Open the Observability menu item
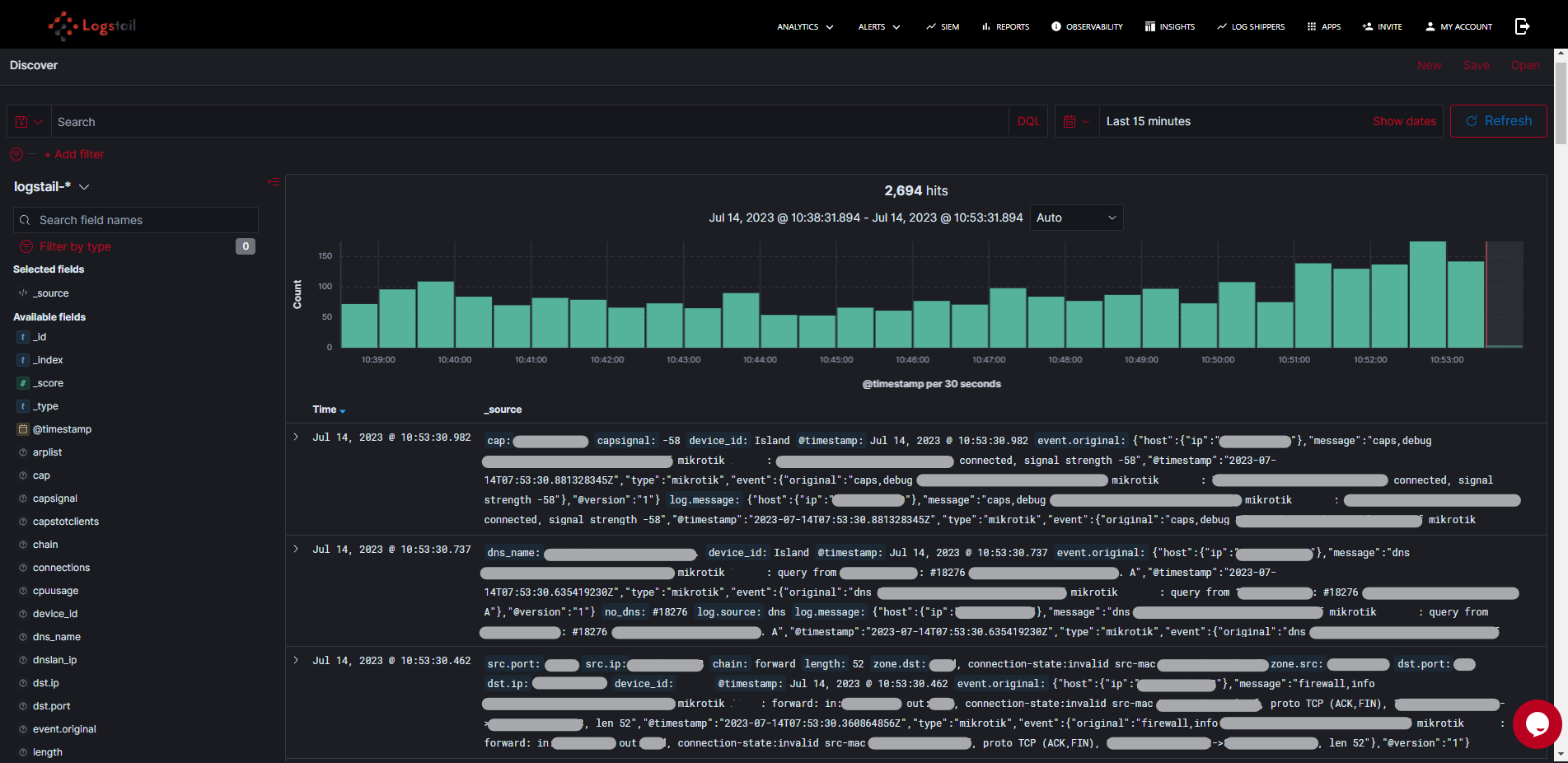Viewport: 1568px width, 763px height. tap(1087, 26)
